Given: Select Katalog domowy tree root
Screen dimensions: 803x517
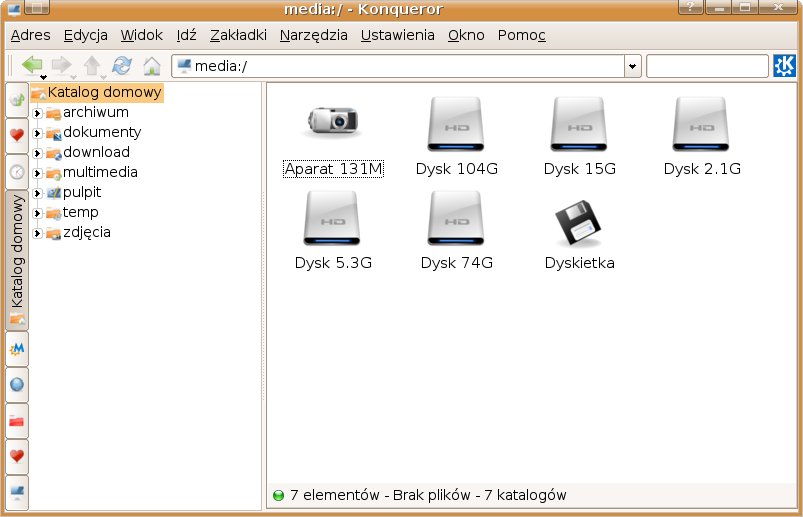Looking at the screenshot, I should pos(97,93).
